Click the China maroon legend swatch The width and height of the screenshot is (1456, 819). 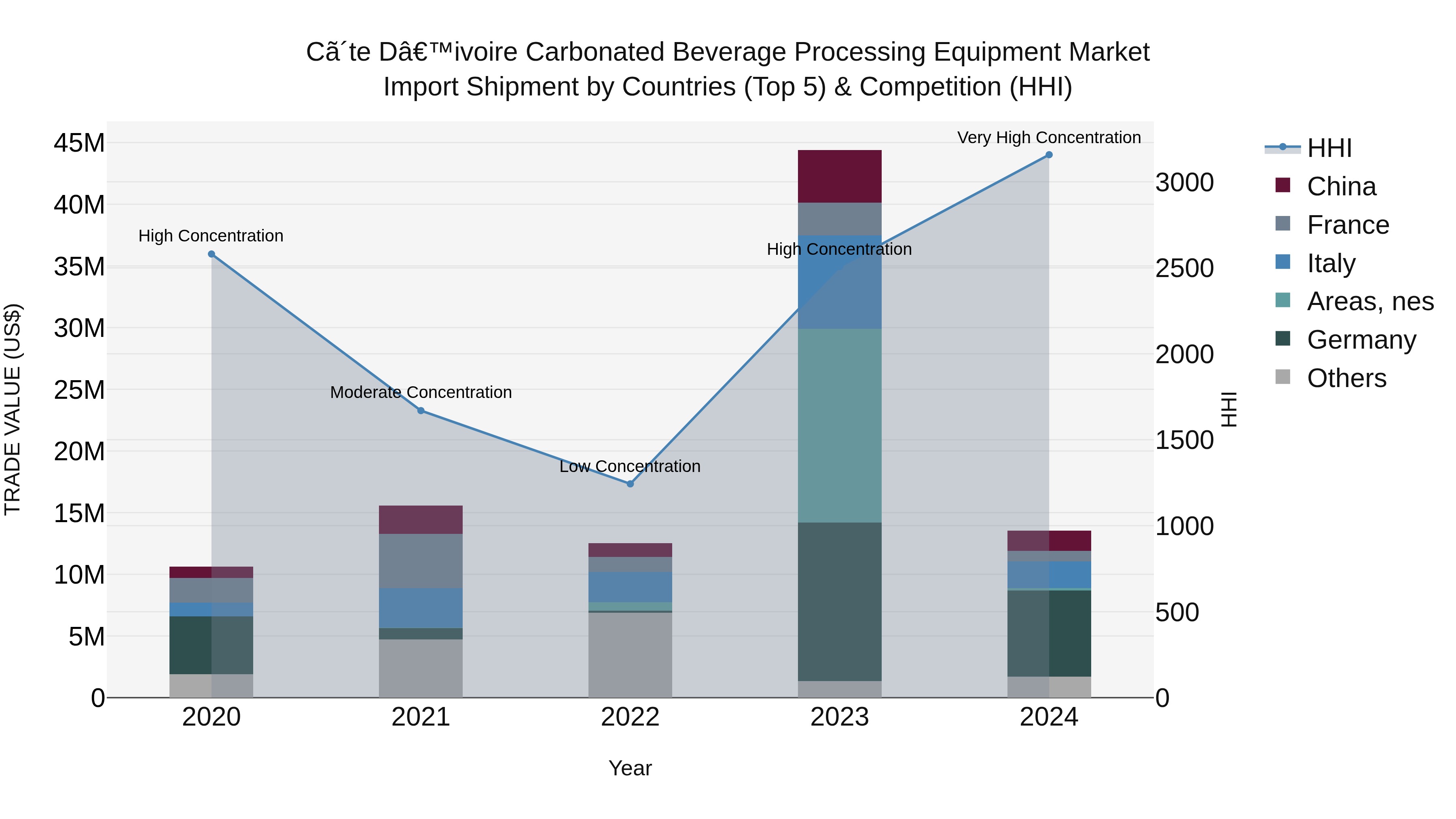point(1283,185)
